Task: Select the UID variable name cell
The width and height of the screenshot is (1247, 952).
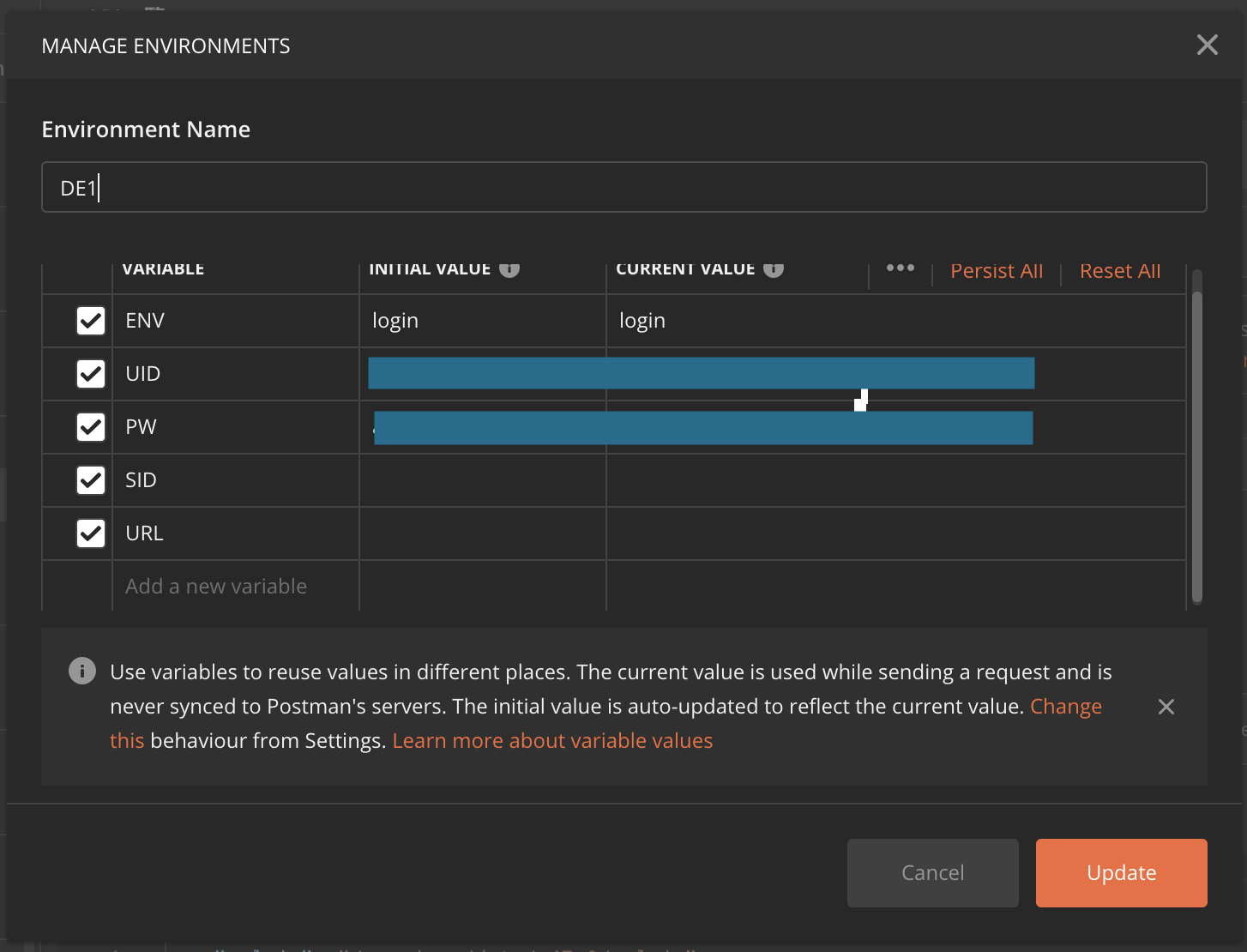Action: pos(236,374)
